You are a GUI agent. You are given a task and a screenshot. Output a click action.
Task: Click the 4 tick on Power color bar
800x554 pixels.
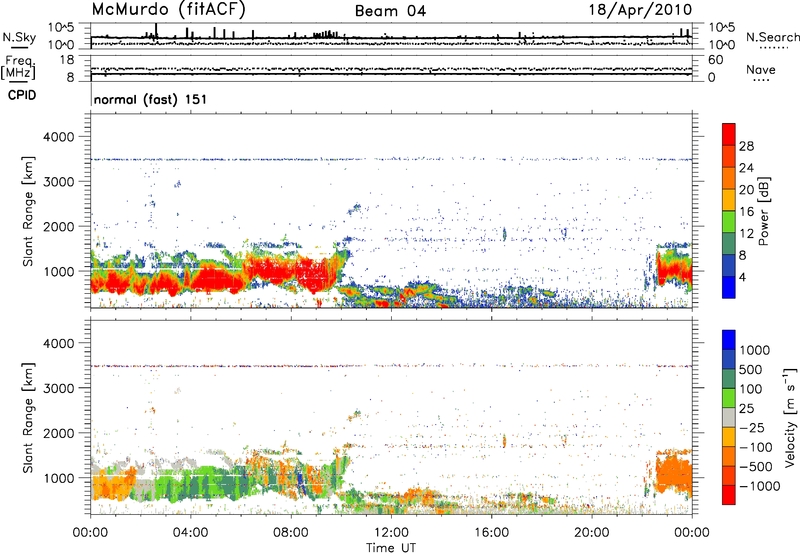(x=743, y=278)
